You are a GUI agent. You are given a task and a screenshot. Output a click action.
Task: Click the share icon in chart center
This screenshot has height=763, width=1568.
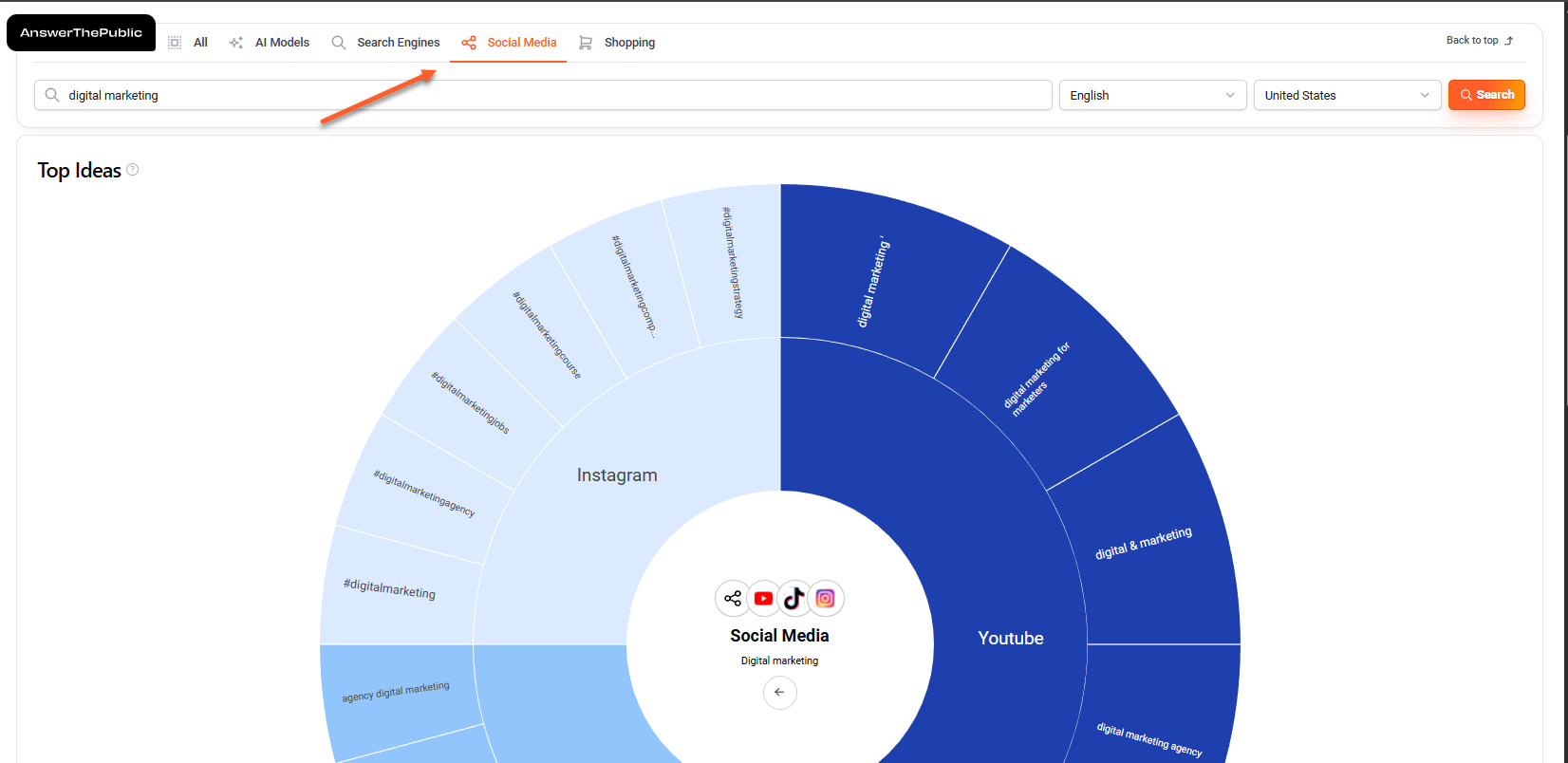(x=733, y=598)
